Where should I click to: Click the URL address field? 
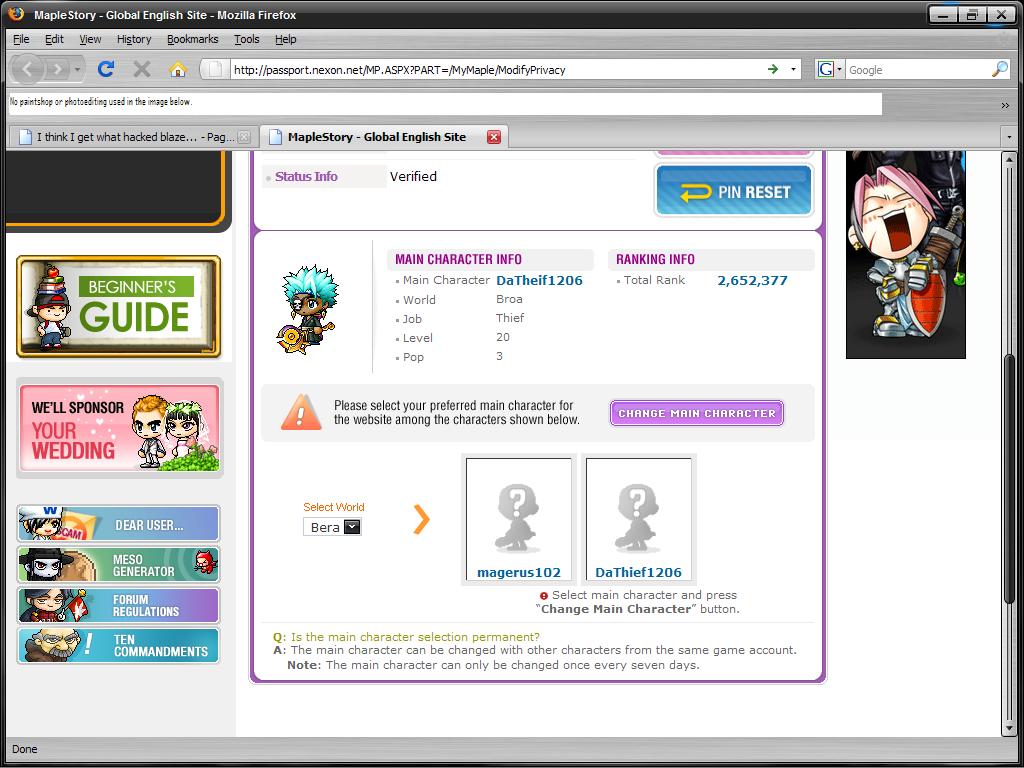(x=496, y=70)
